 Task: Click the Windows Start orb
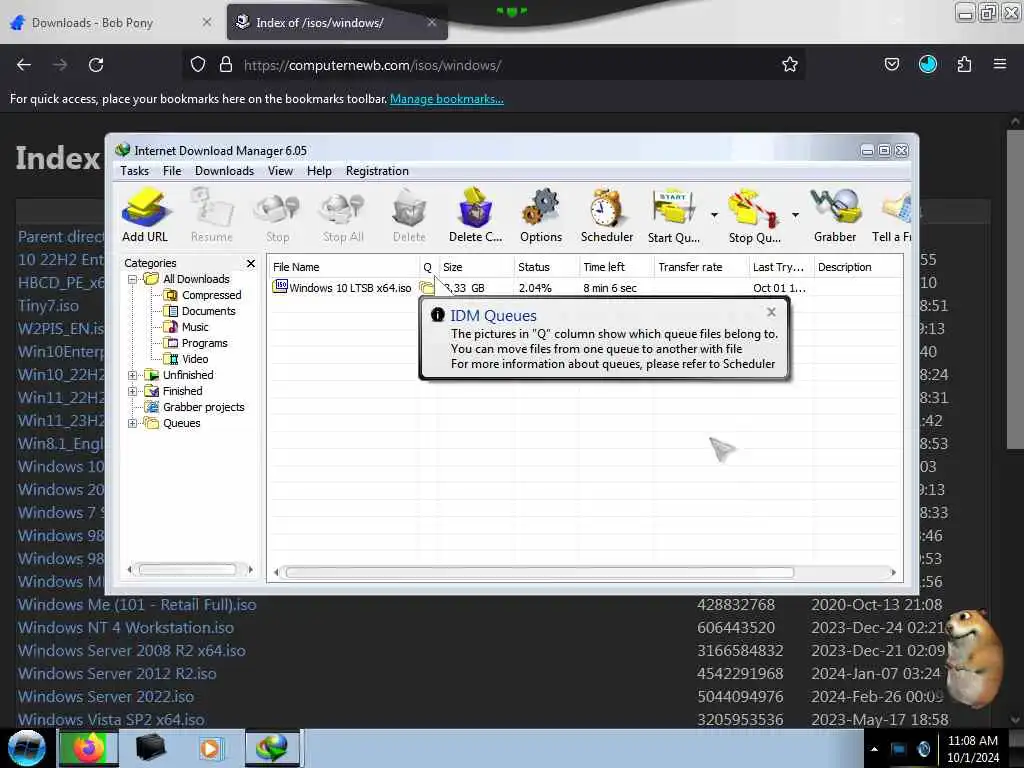click(27, 748)
